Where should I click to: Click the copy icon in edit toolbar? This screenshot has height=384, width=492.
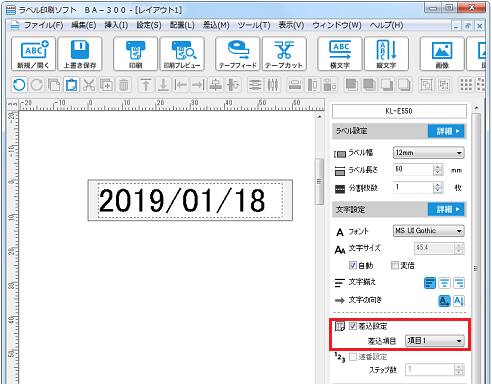[x=54, y=85]
